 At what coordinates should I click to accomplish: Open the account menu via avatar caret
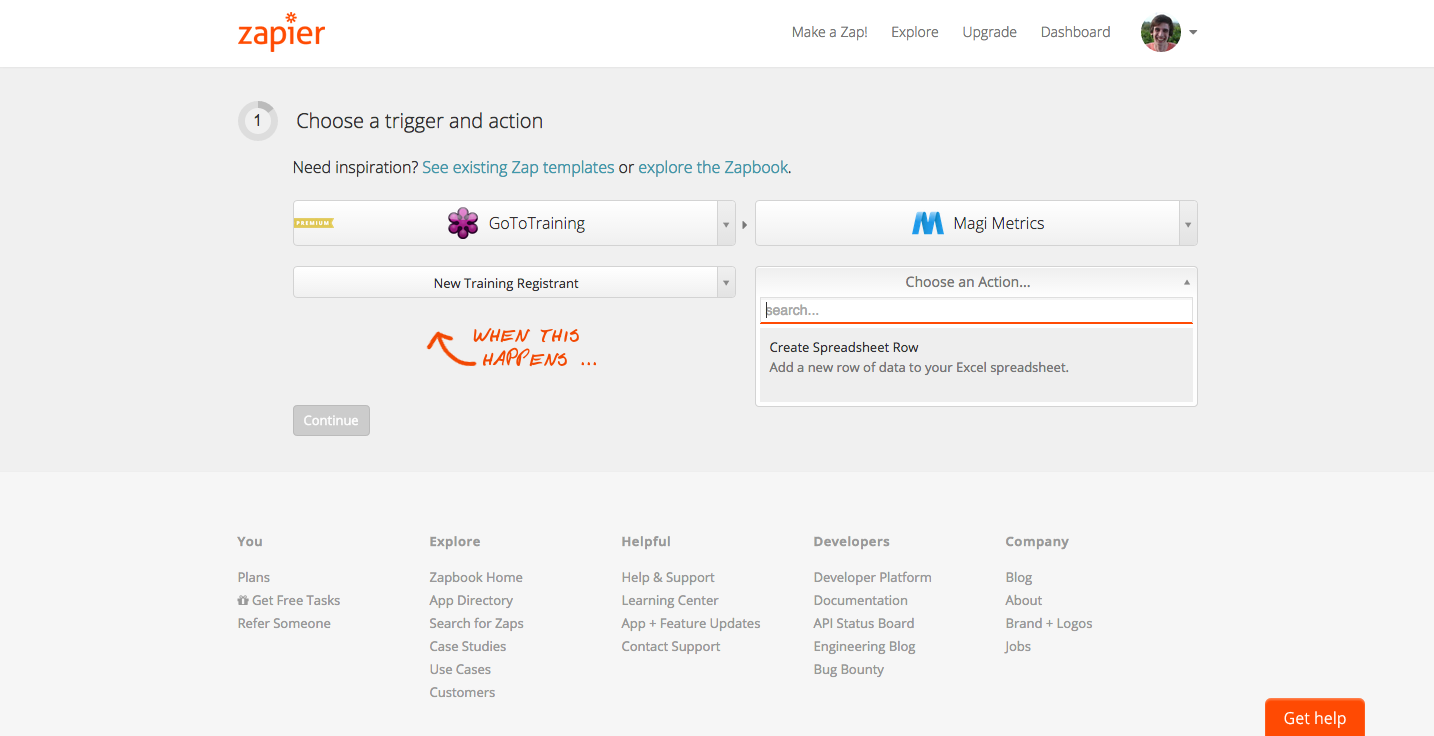click(1193, 32)
